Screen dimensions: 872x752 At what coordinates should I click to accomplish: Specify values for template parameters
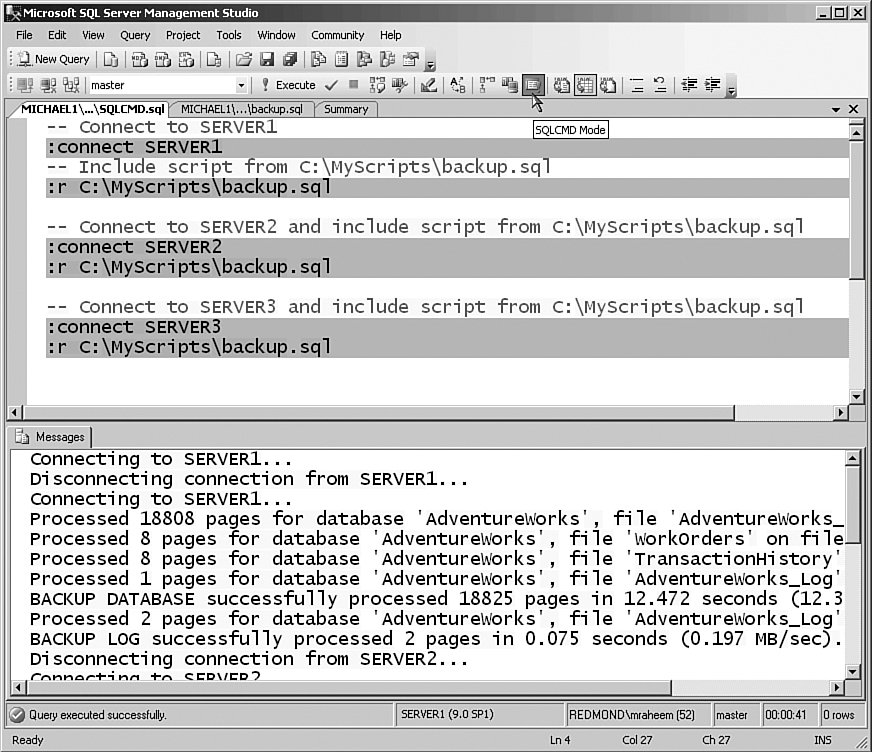pos(458,85)
